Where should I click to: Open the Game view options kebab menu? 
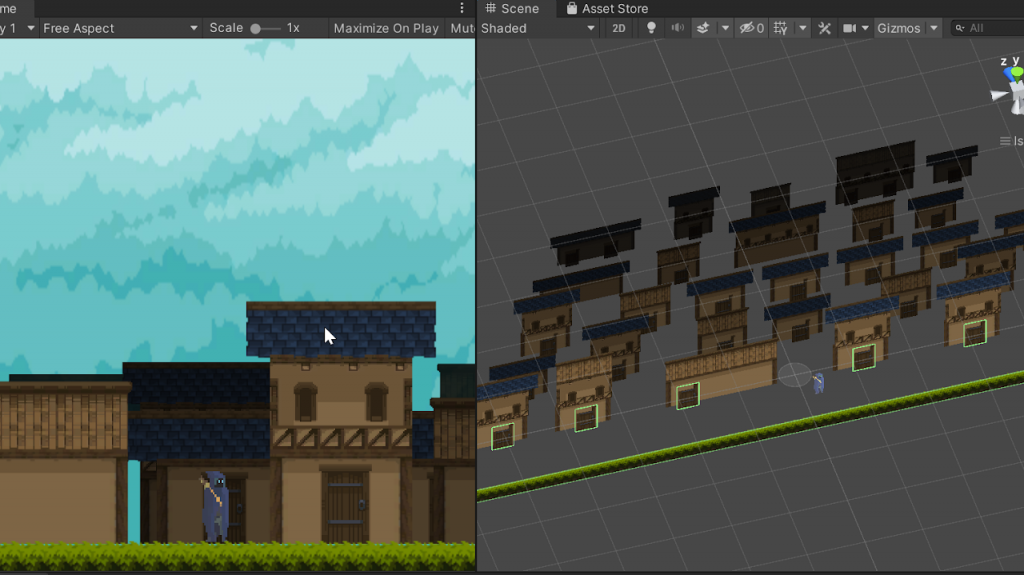point(462,8)
